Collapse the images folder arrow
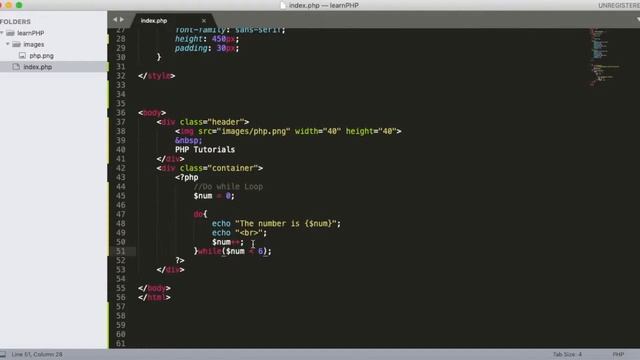Image resolution: width=640 pixels, height=360 pixels. tap(8, 44)
